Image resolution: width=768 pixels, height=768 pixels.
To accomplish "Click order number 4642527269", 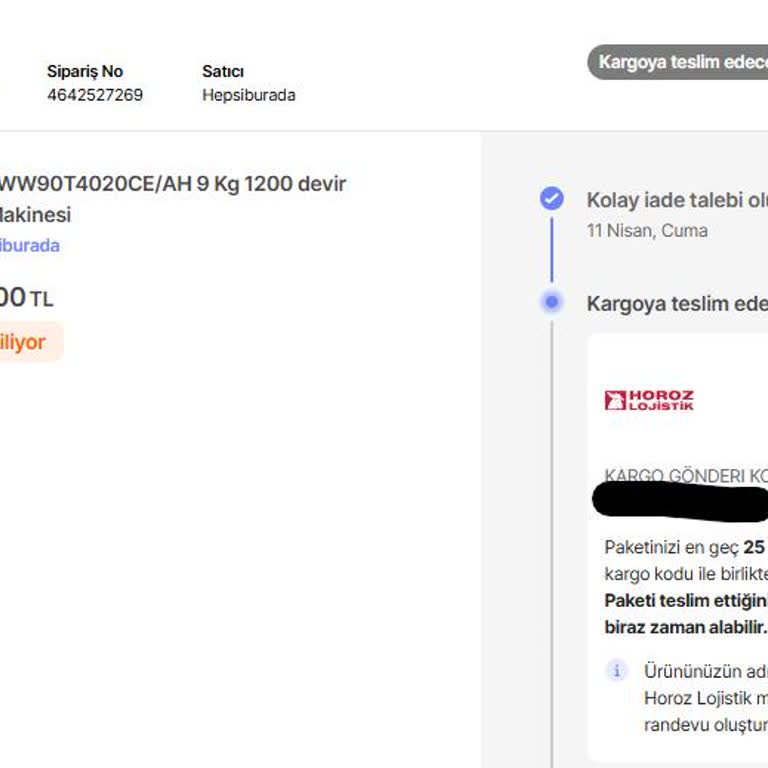I will point(95,95).
